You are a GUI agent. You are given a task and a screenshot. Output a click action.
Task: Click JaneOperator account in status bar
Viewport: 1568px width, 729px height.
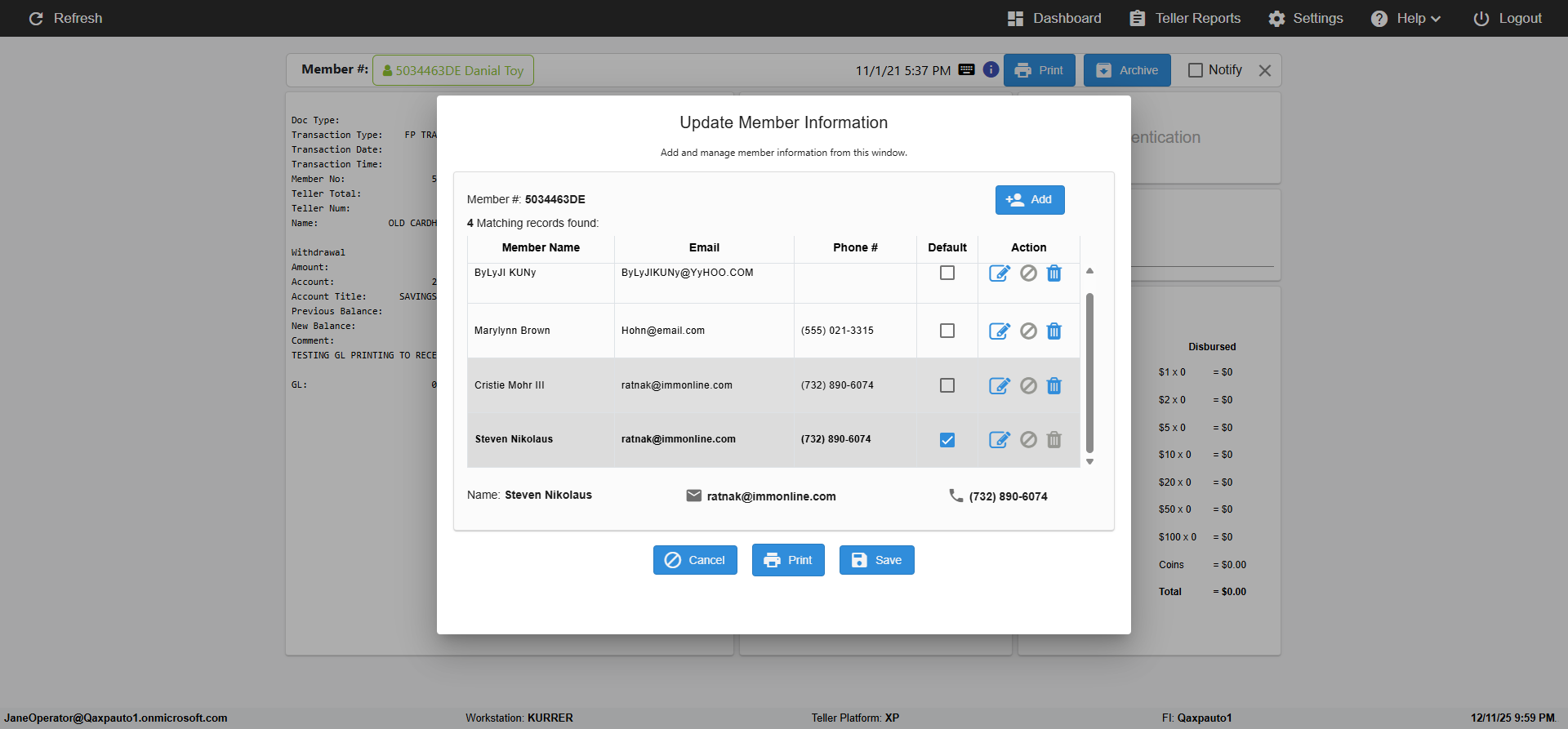[116, 718]
